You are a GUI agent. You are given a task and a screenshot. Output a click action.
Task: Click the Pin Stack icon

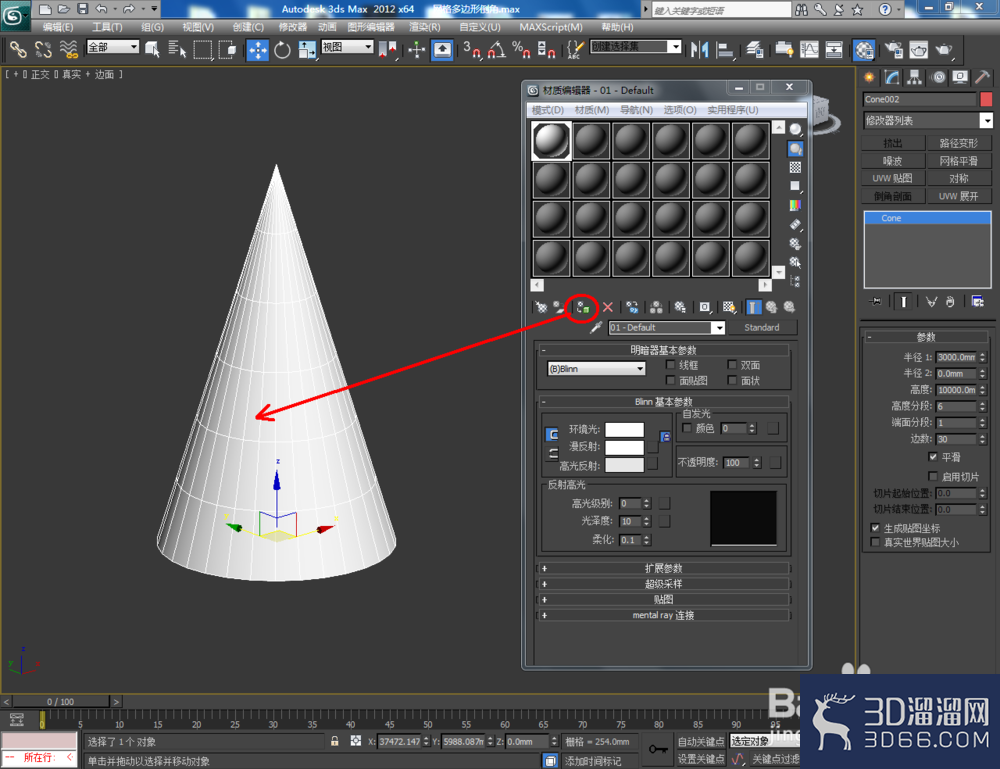[x=876, y=302]
